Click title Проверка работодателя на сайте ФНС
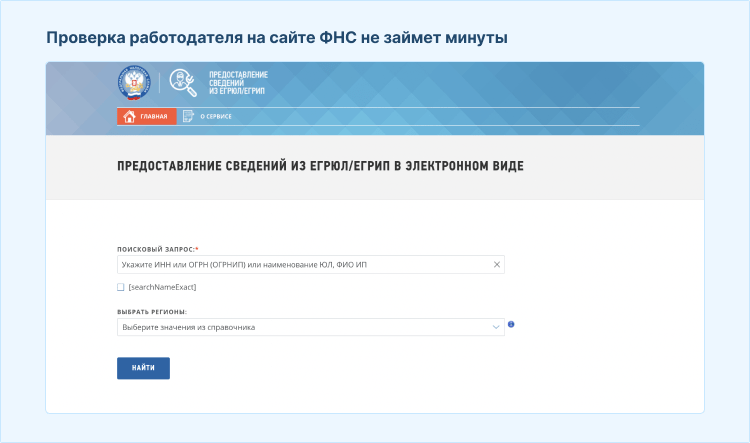 pyautogui.click(x=277, y=37)
